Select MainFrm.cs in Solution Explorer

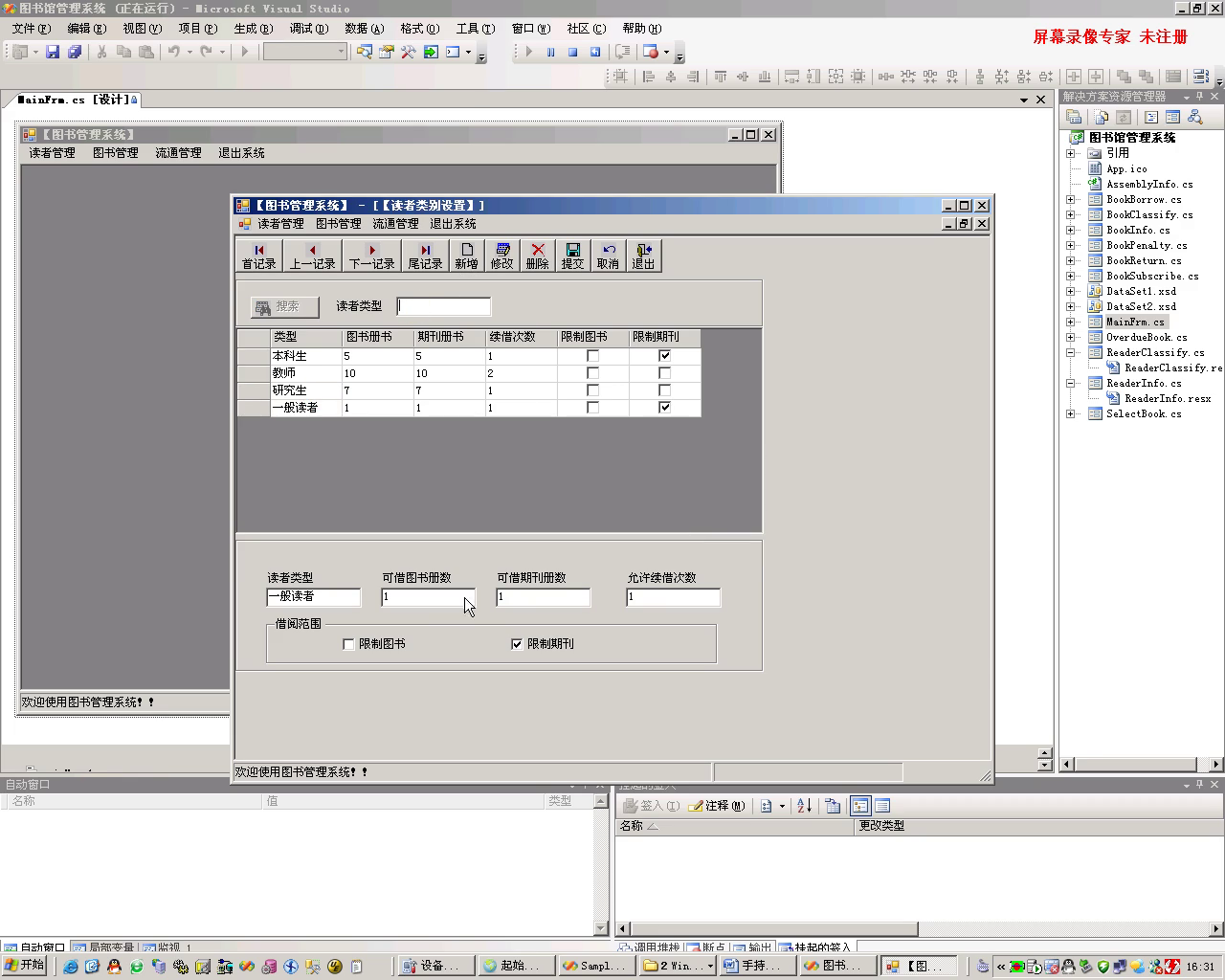1135,322
